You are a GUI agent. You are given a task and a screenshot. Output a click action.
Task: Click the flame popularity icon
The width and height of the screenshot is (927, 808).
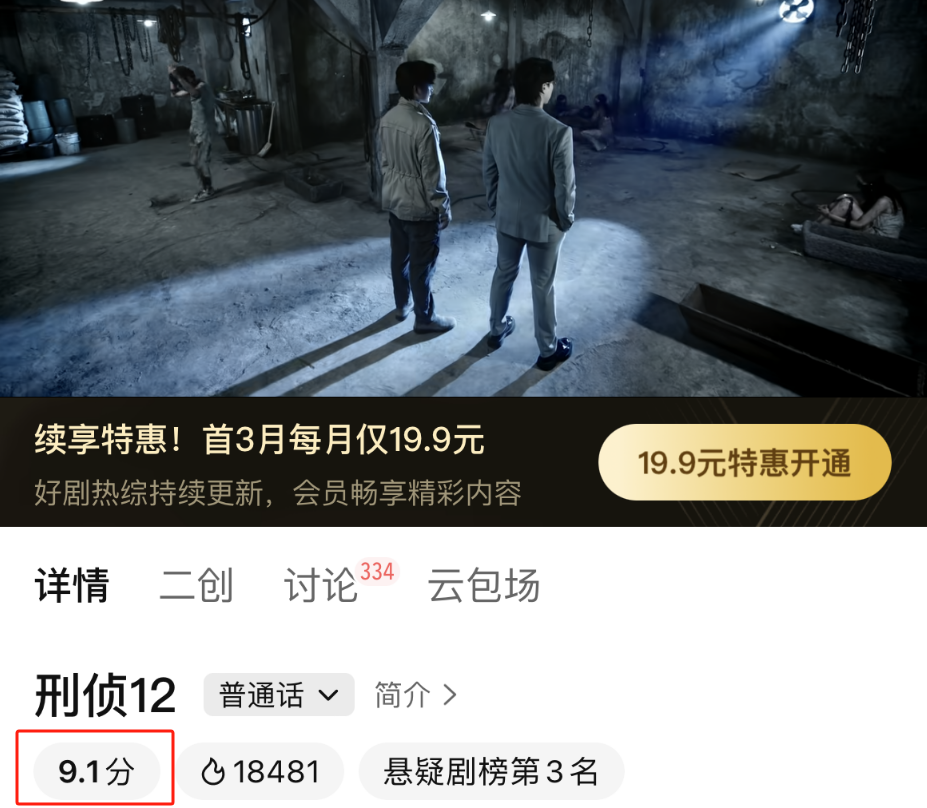coord(213,771)
